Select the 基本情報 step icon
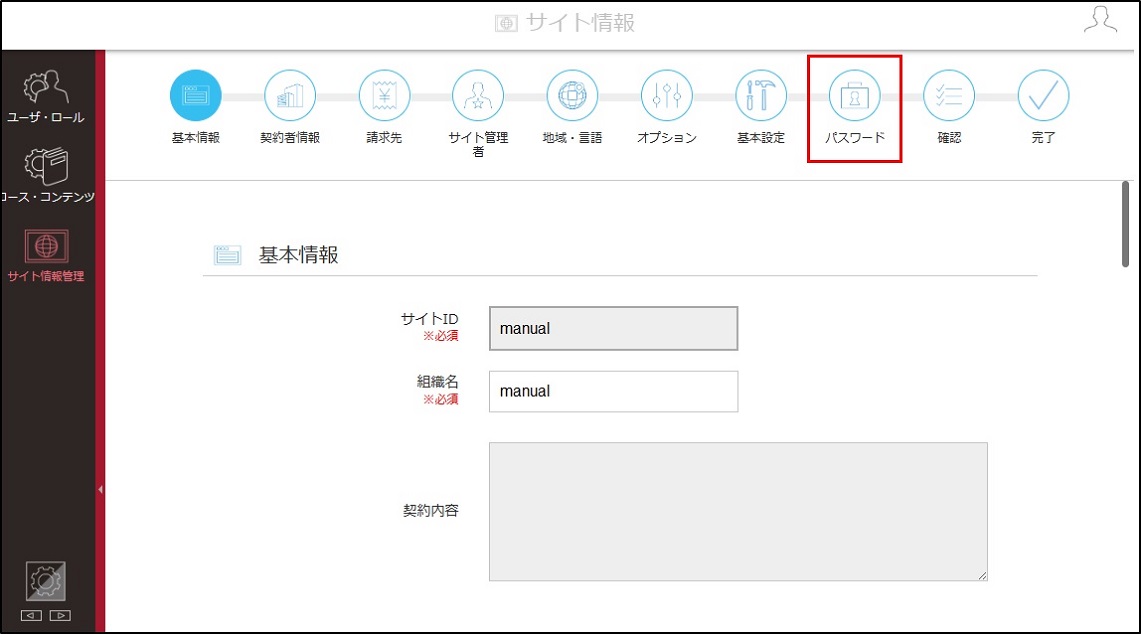Image resolution: width=1141 pixels, height=634 pixels. coord(196,95)
